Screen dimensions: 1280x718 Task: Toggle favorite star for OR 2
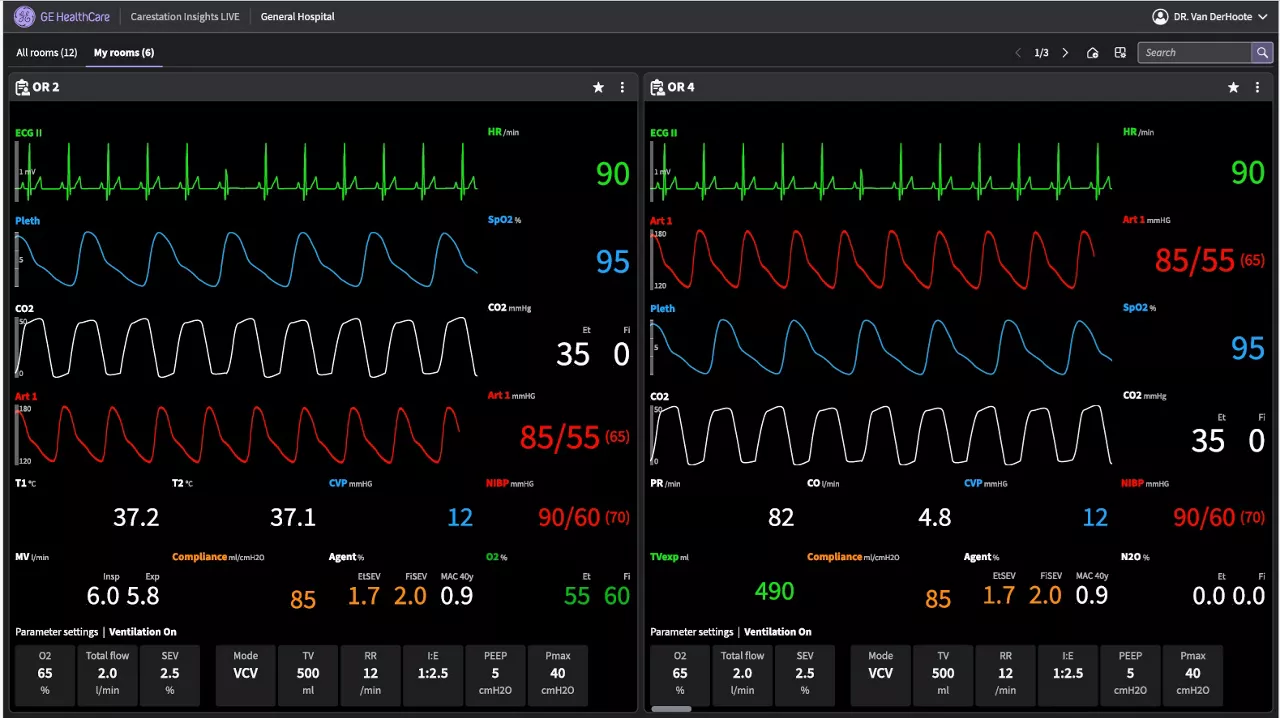click(598, 87)
